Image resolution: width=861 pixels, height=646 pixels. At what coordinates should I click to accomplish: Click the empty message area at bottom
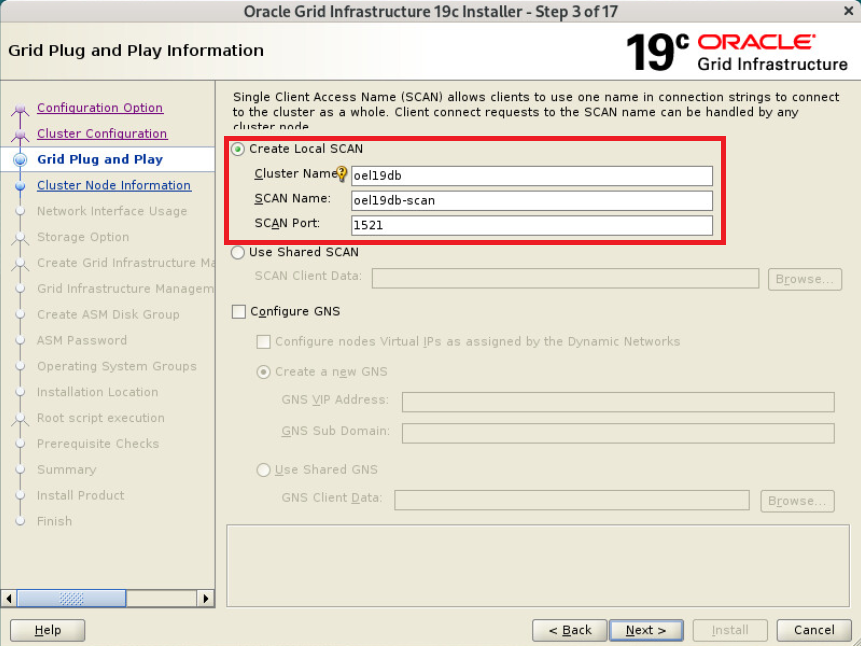(x=538, y=566)
